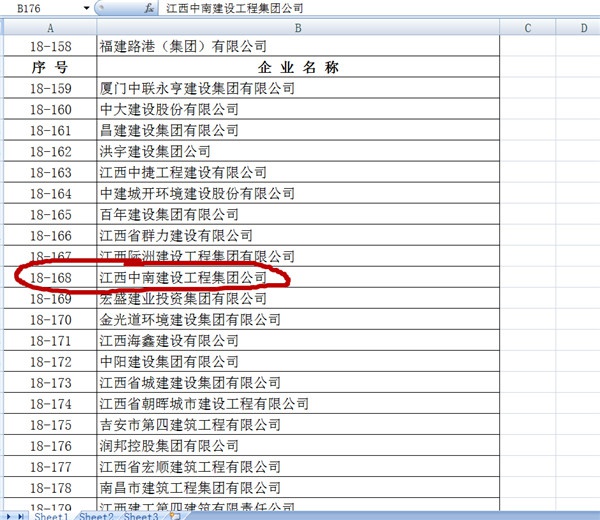Select column C header
The width and height of the screenshot is (600, 520).
click(x=528, y=28)
